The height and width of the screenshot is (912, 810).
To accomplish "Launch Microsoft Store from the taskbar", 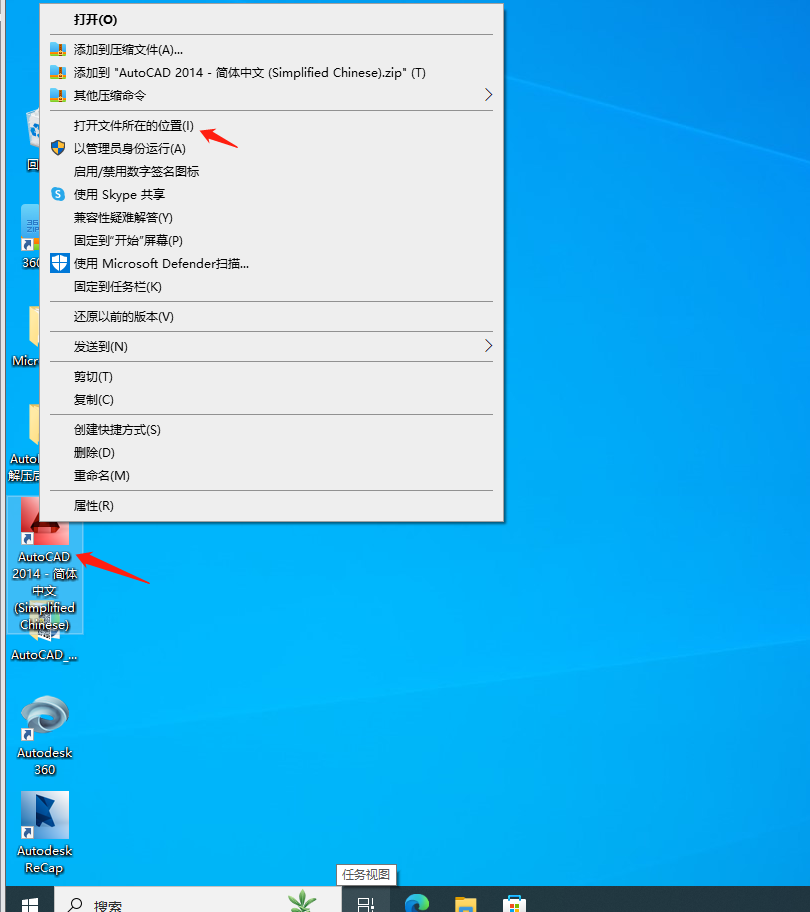I will [x=514, y=903].
